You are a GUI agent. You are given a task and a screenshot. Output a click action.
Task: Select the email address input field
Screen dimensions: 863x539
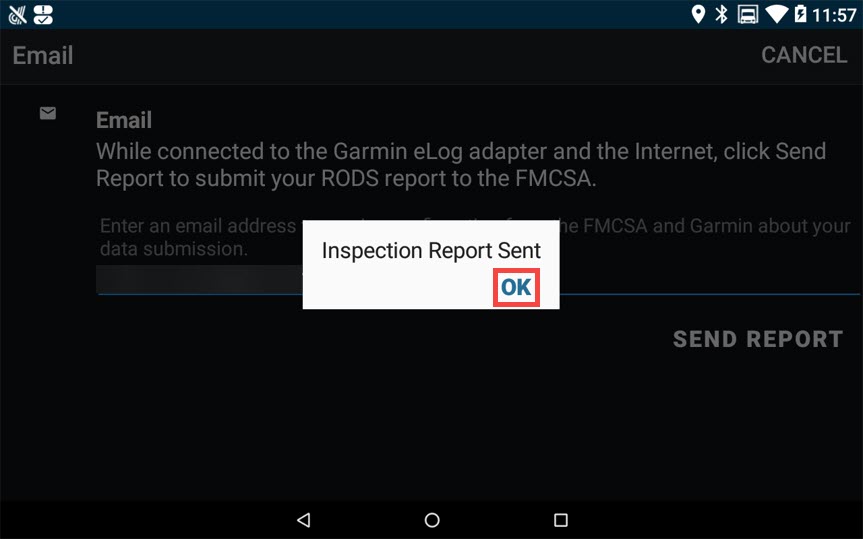[478, 280]
